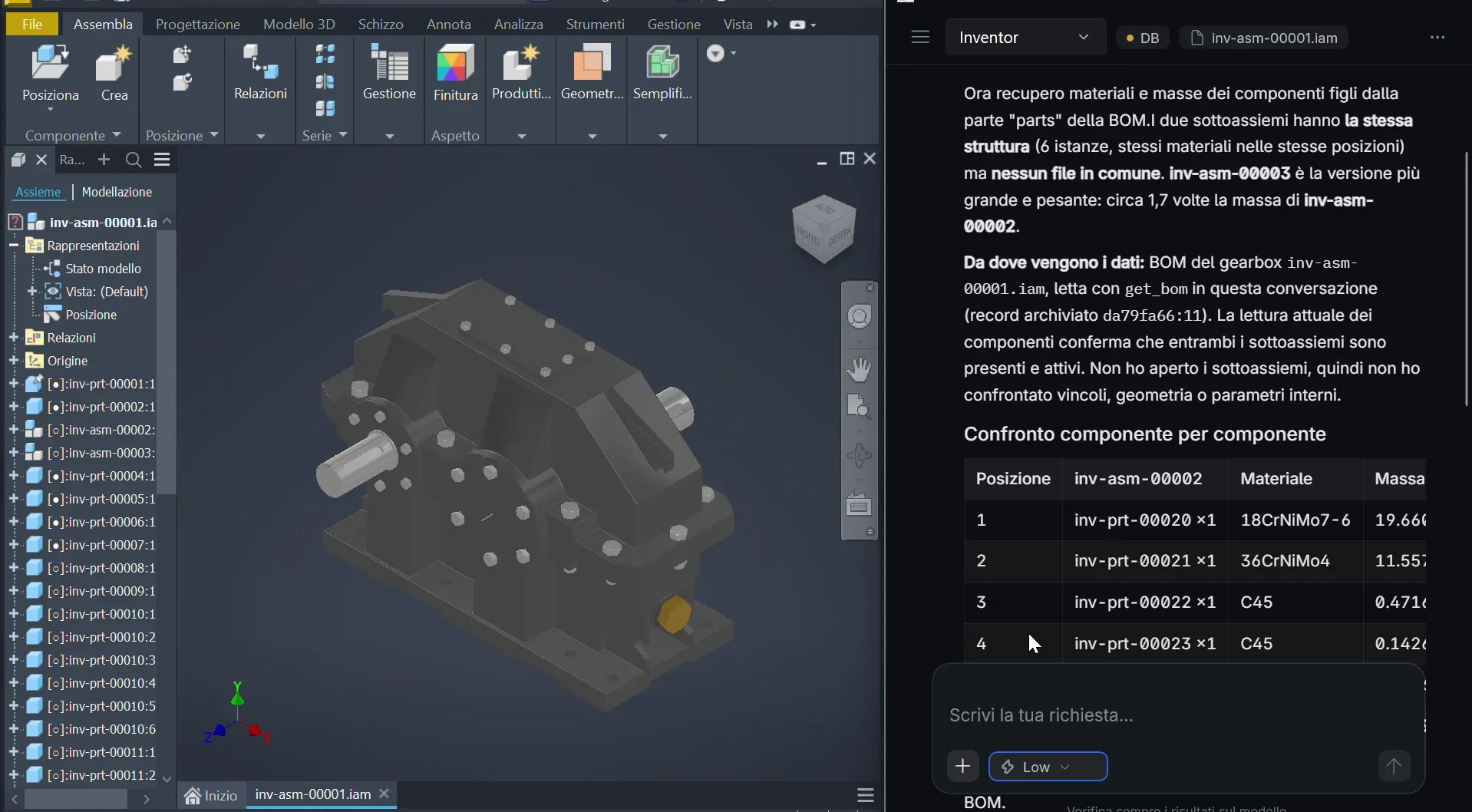Expand the Vista: (Default) node

pos(32,292)
